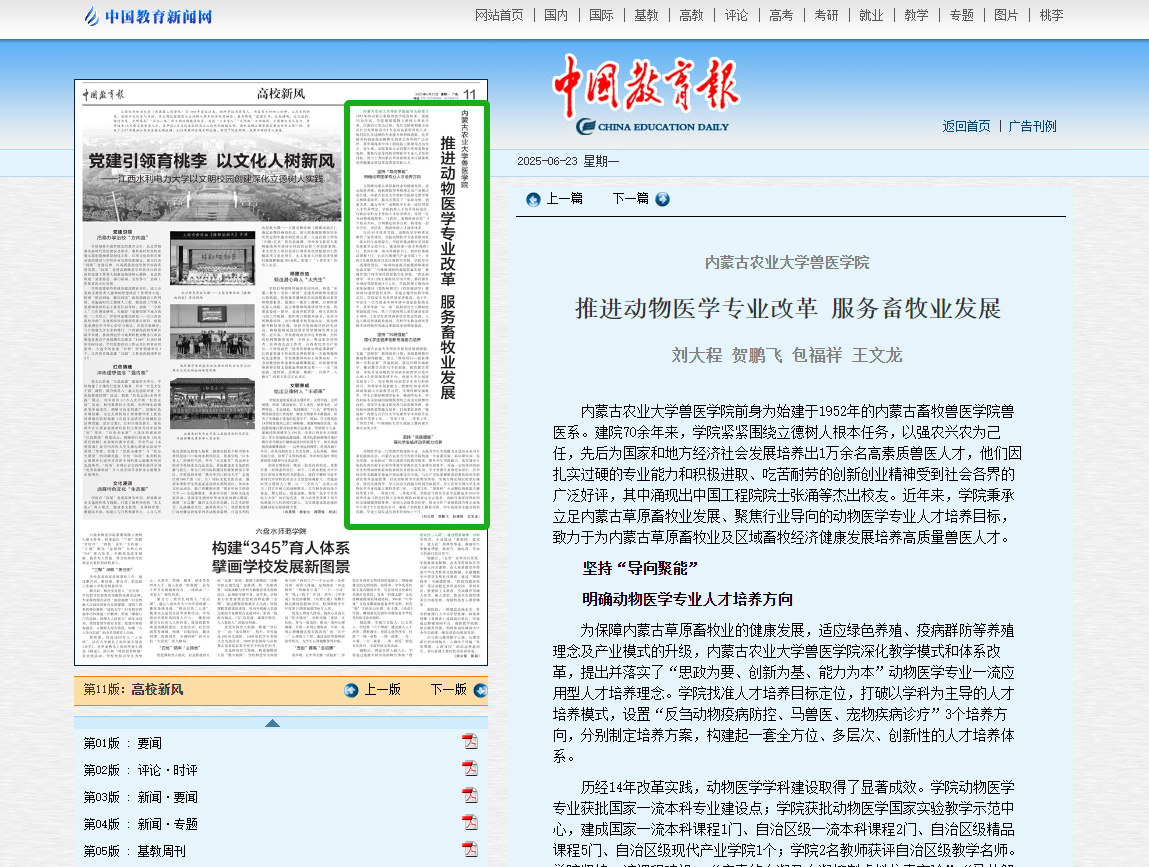The height and width of the screenshot is (867, 1149).
Task: Open the 网站首页 navigation item
Action: click(x=499, y=15)
